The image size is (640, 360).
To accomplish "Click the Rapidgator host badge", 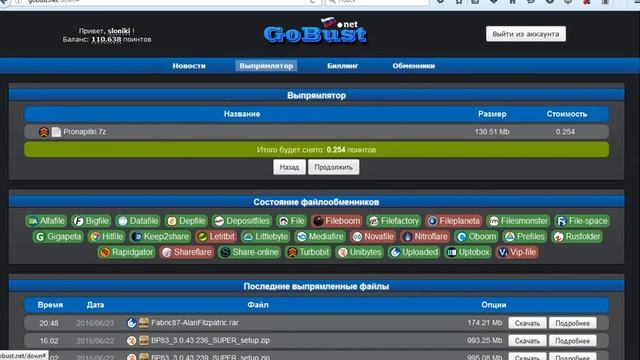I will (127, 252).
